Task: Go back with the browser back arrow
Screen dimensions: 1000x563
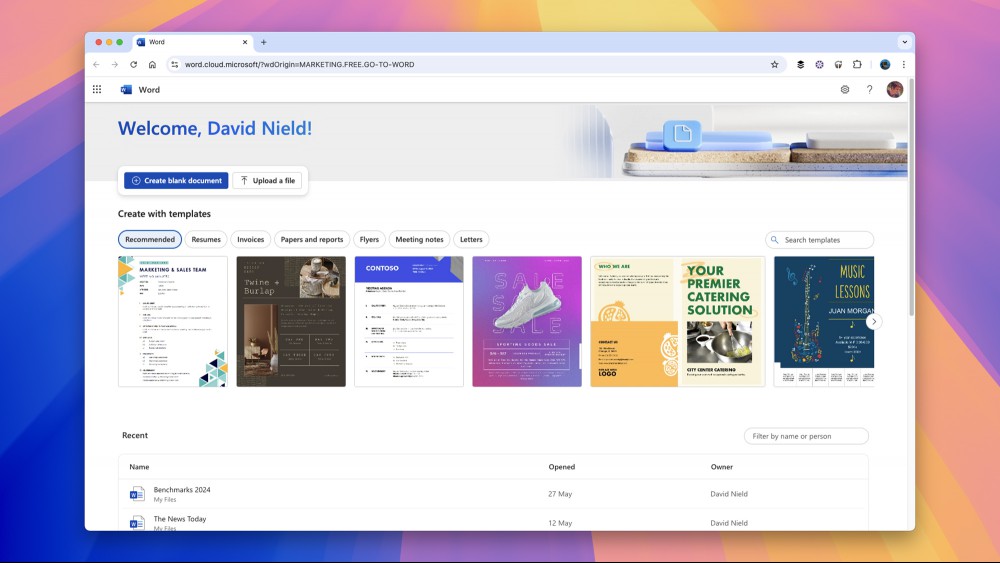Action: pyautogui.click(x=96, y=64)
